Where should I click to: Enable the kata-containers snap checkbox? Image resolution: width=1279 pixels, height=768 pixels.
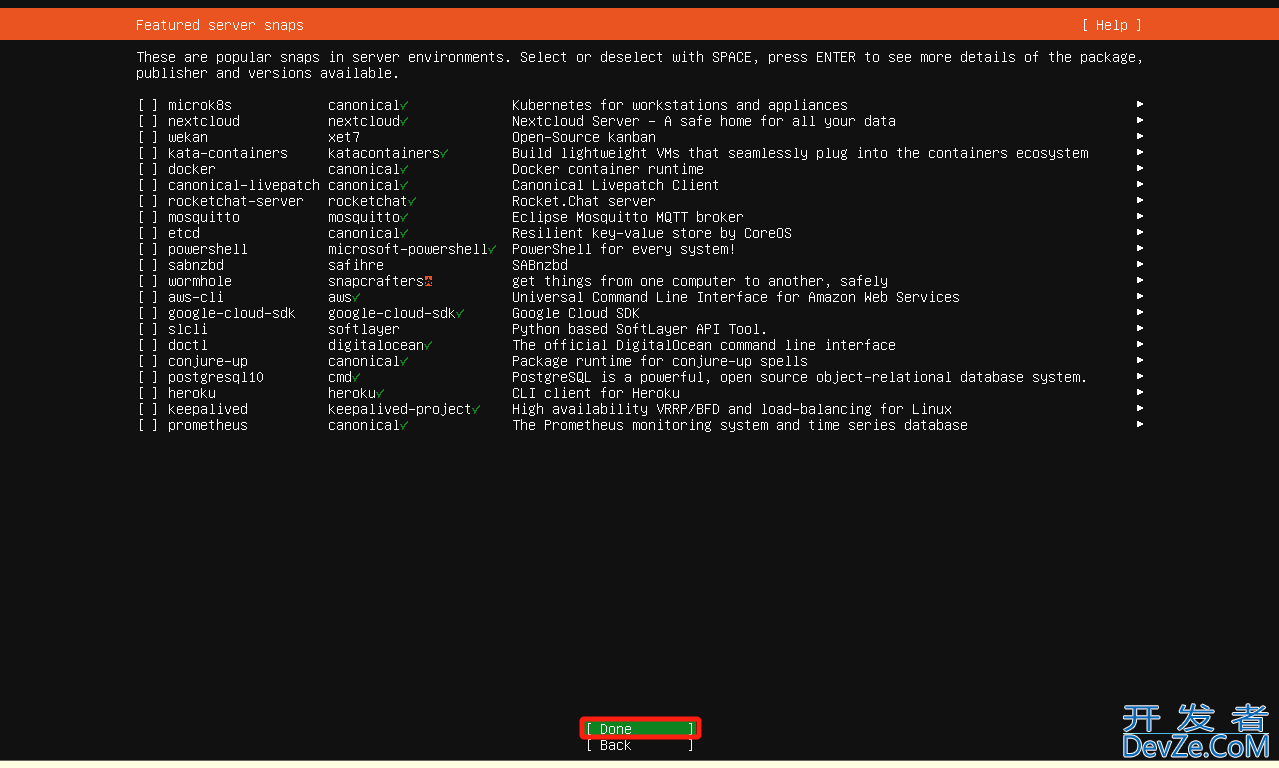[x=148, y=153]
